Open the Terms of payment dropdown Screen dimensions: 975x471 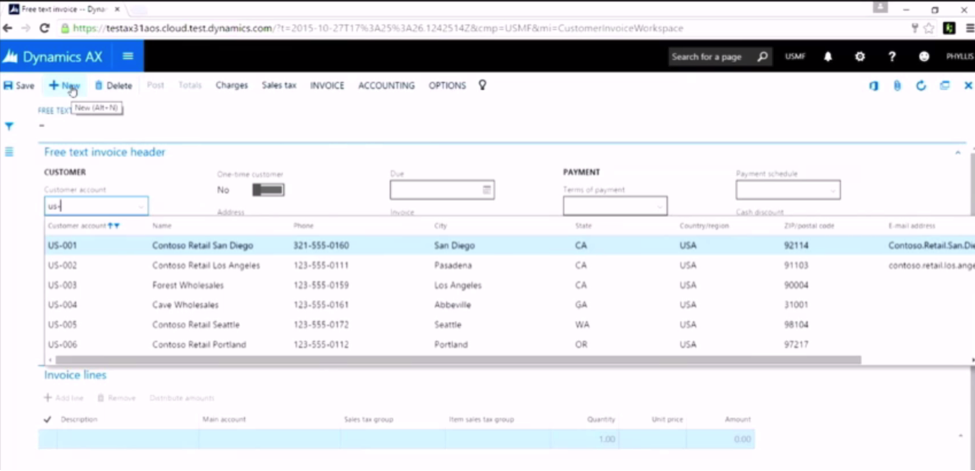click(660, 207)
